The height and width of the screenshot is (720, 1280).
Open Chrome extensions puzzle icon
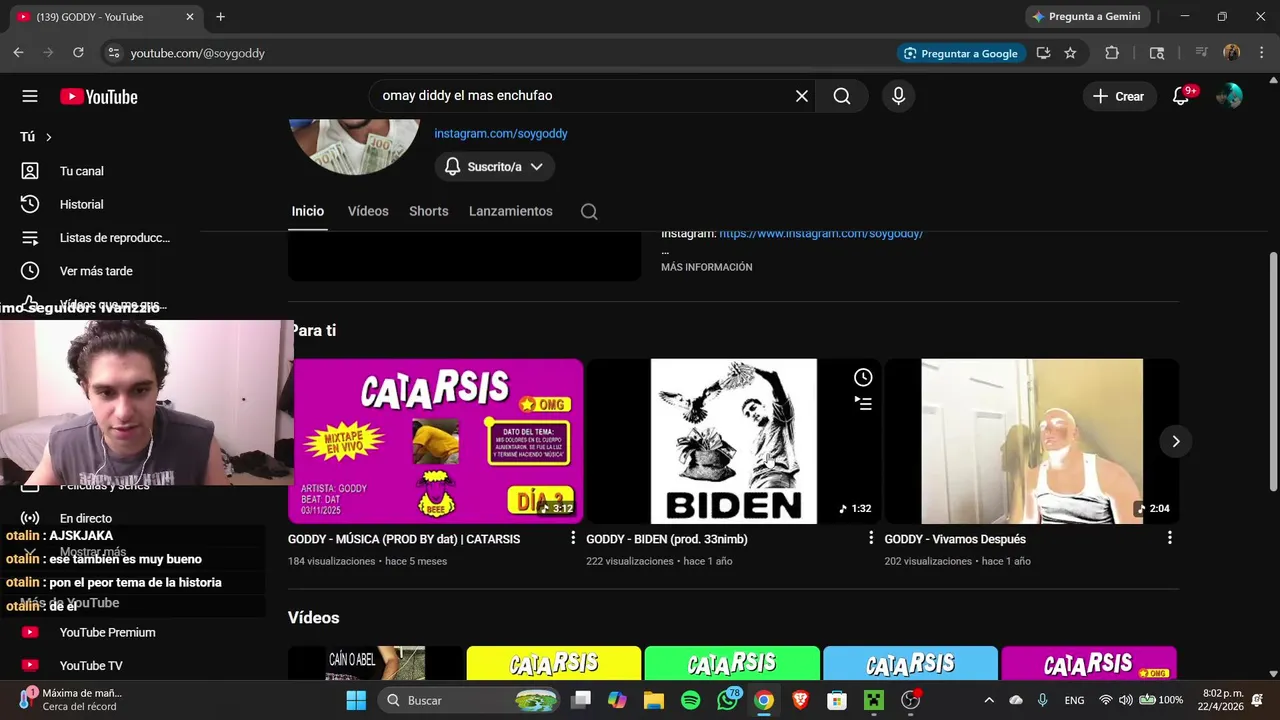(x=1112, y=53)
